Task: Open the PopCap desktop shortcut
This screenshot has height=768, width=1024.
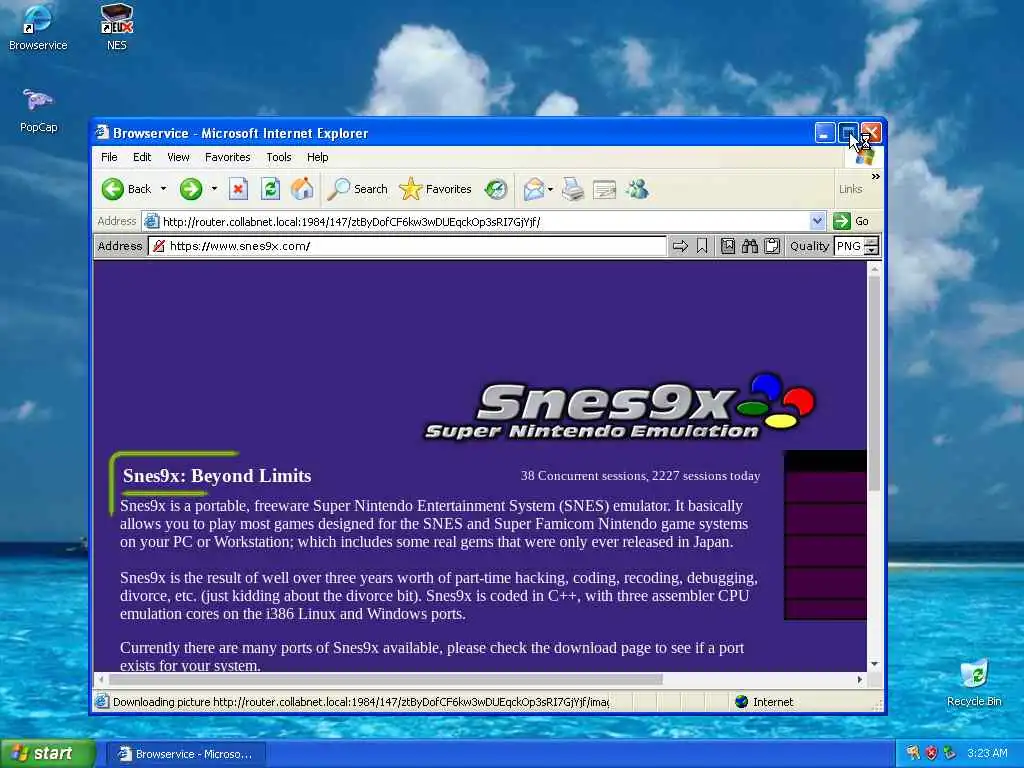Action: (x=39, y=110)
